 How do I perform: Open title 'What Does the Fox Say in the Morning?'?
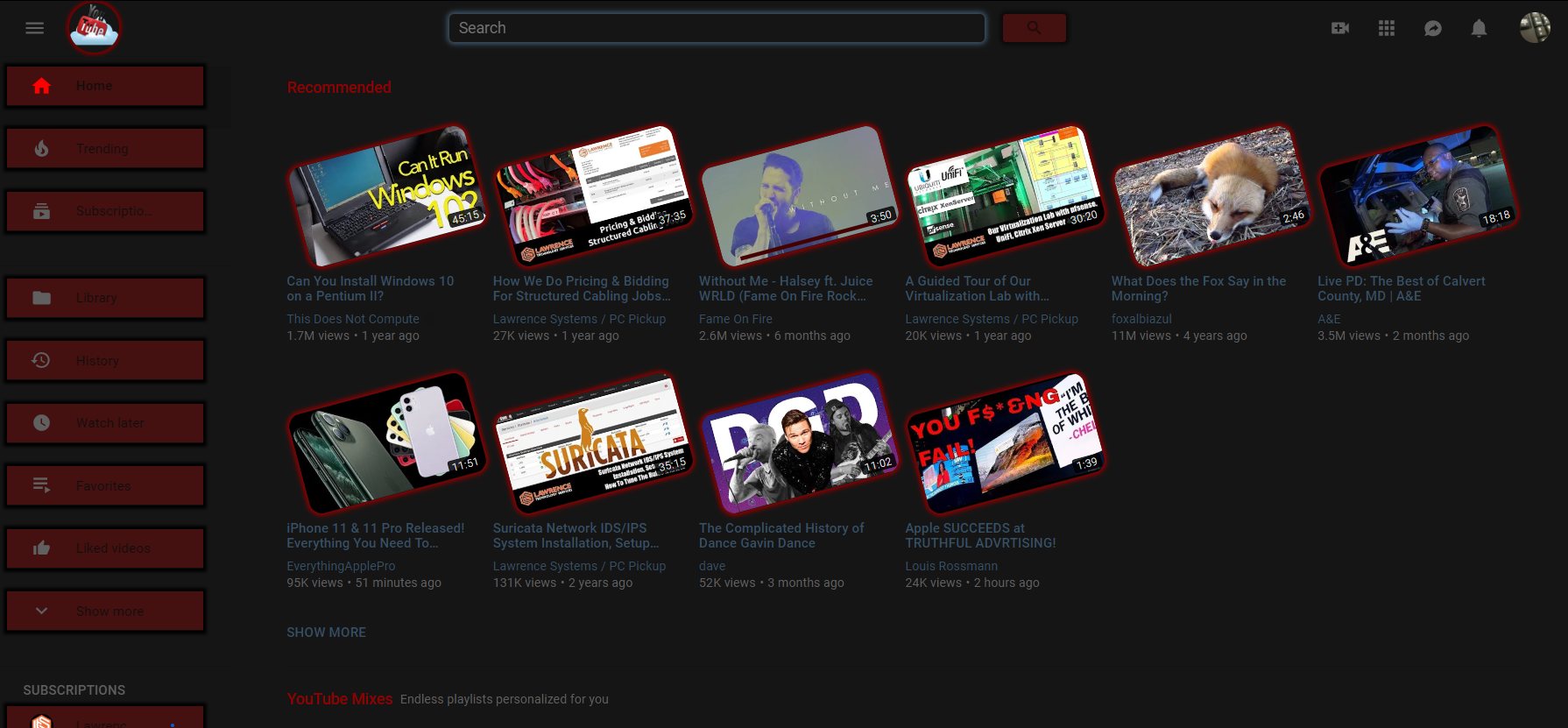point(1198,288)
